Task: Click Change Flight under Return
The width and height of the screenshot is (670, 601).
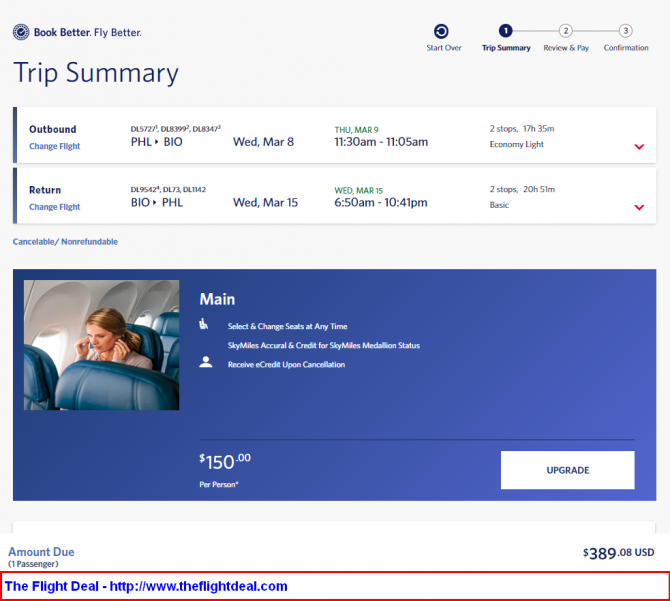Action: [54, 207]
